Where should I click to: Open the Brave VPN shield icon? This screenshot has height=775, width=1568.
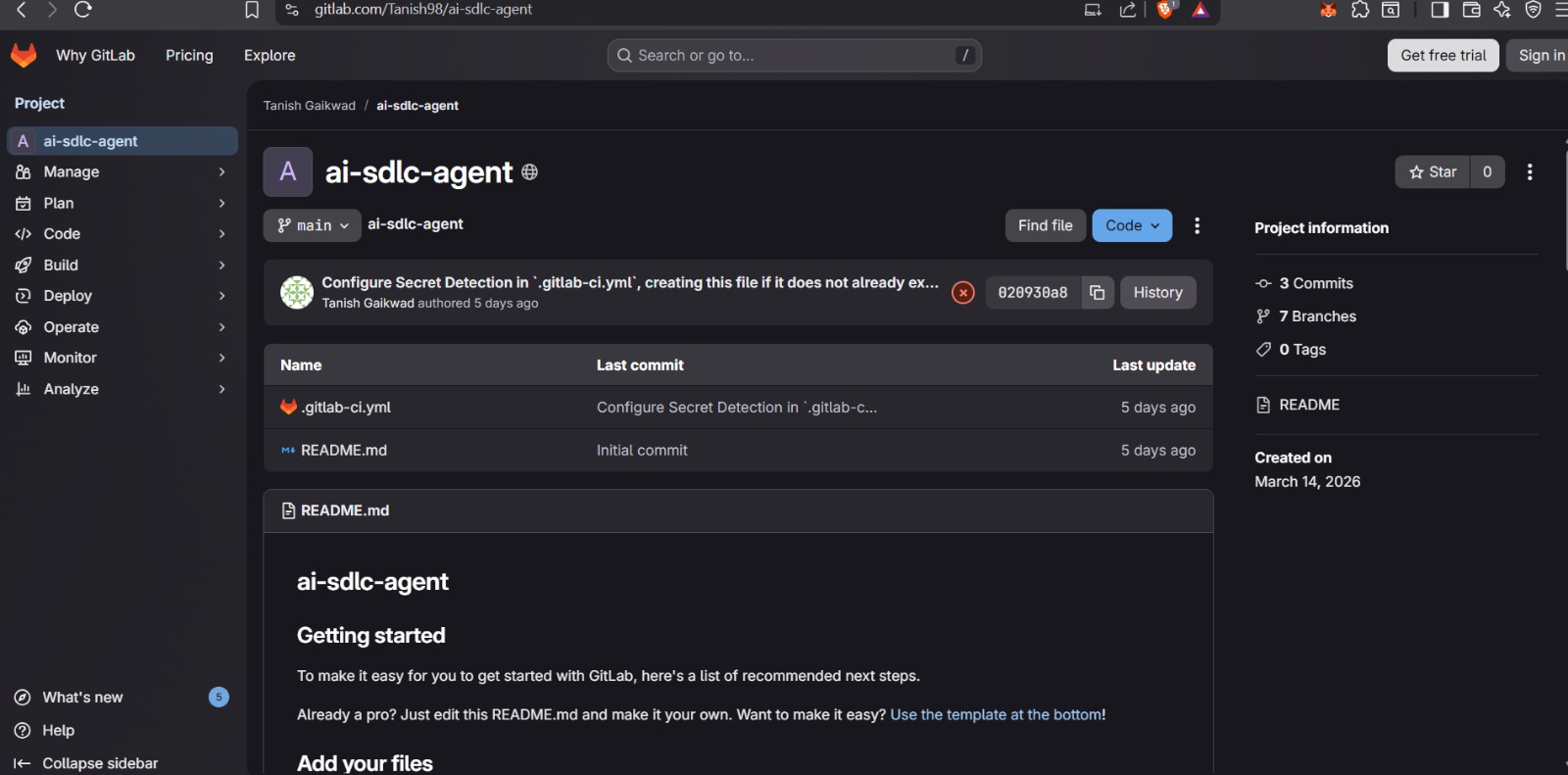click(x=1534, y=10)
